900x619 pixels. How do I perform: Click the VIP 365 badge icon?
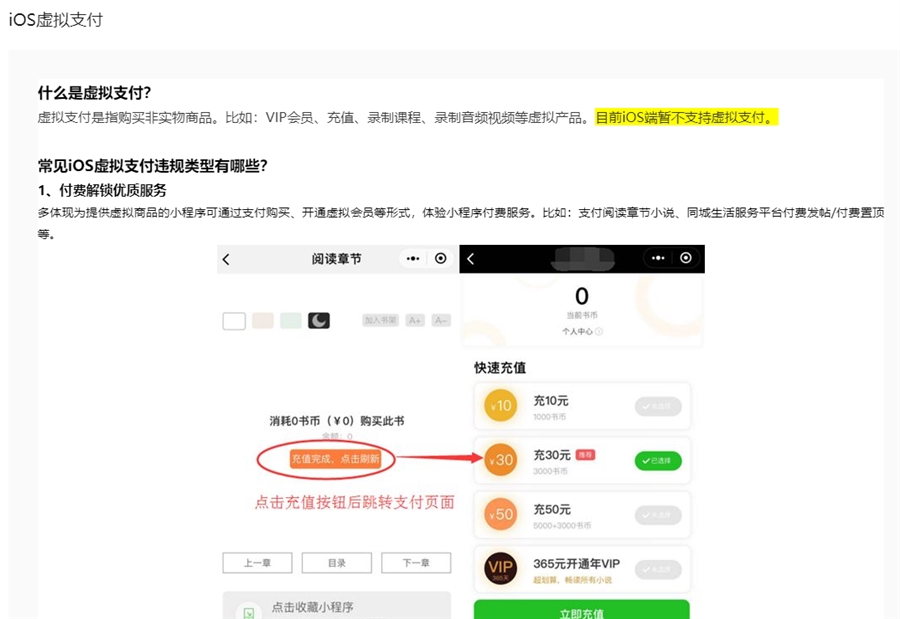[500, 569]
